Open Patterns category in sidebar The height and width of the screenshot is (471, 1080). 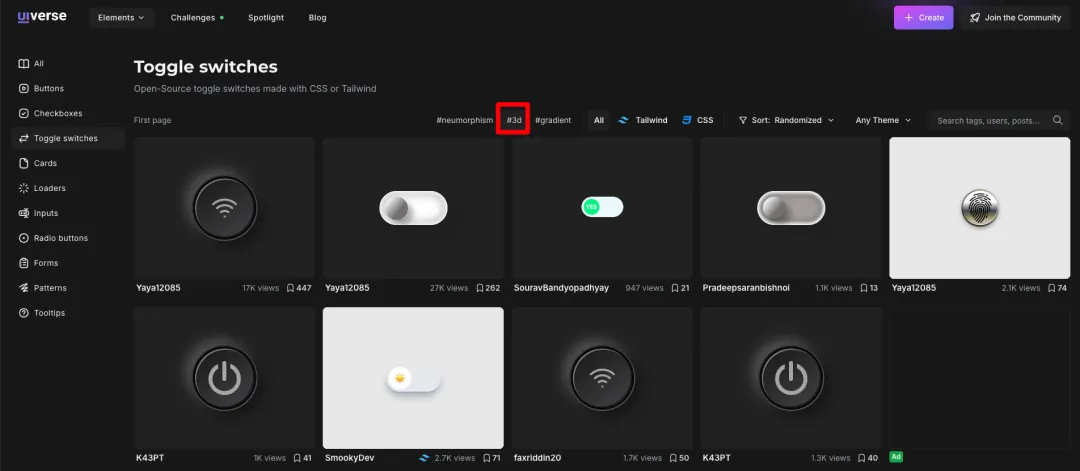pyautogui.click(x=43, y=288)
